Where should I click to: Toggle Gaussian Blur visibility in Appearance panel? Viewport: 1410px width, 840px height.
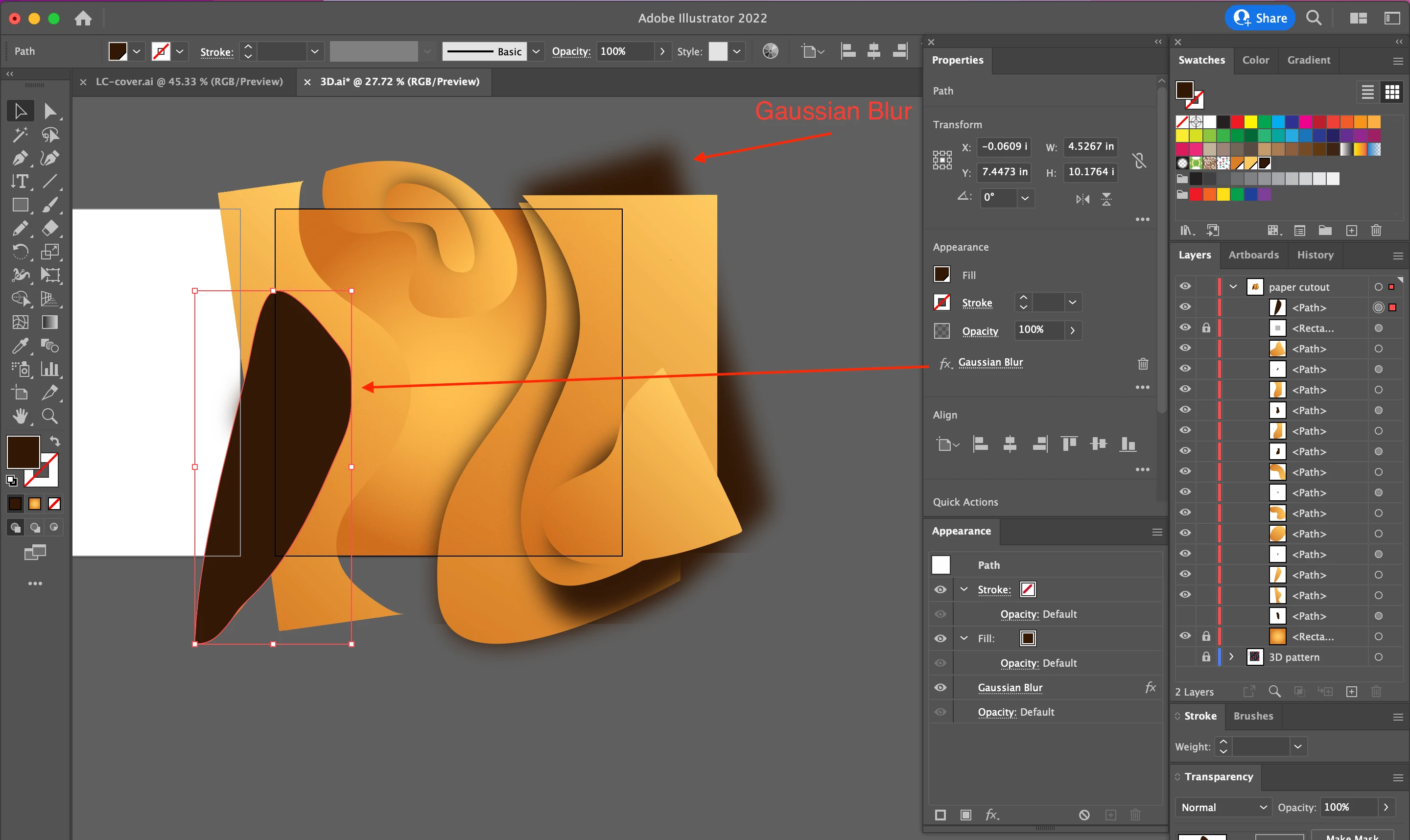[940, 687]
